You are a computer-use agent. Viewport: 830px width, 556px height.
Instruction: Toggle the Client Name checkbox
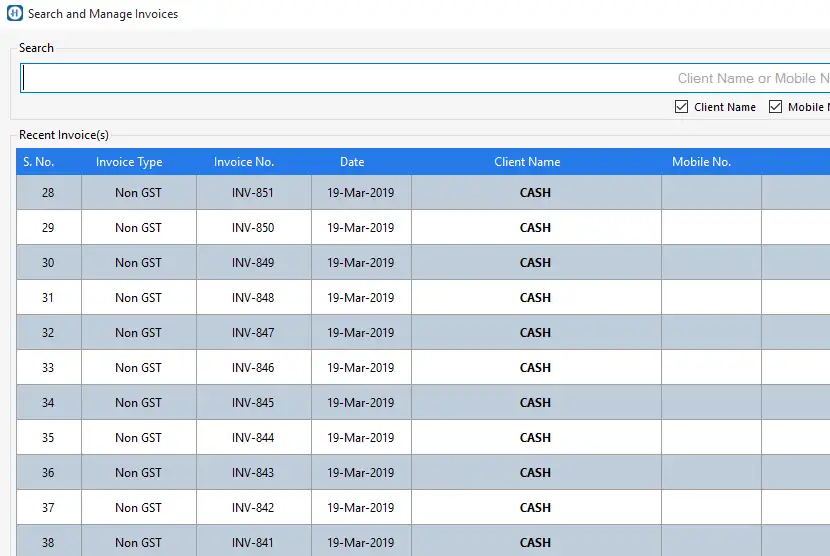point(682,107)
